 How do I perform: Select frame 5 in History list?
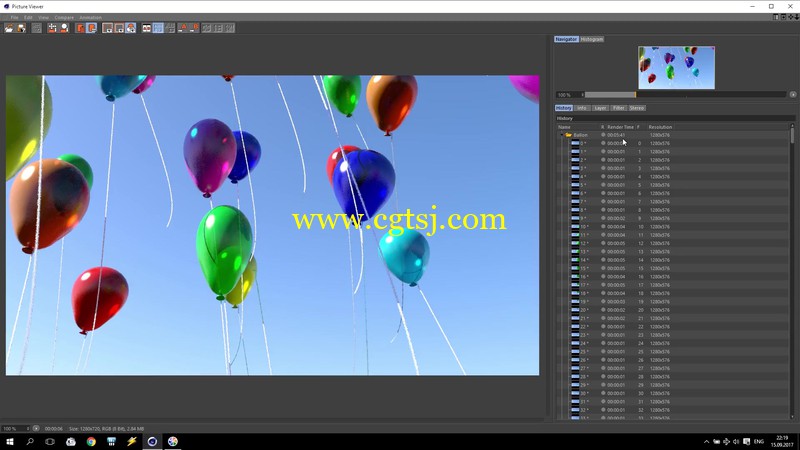click(x=672, y=185)
